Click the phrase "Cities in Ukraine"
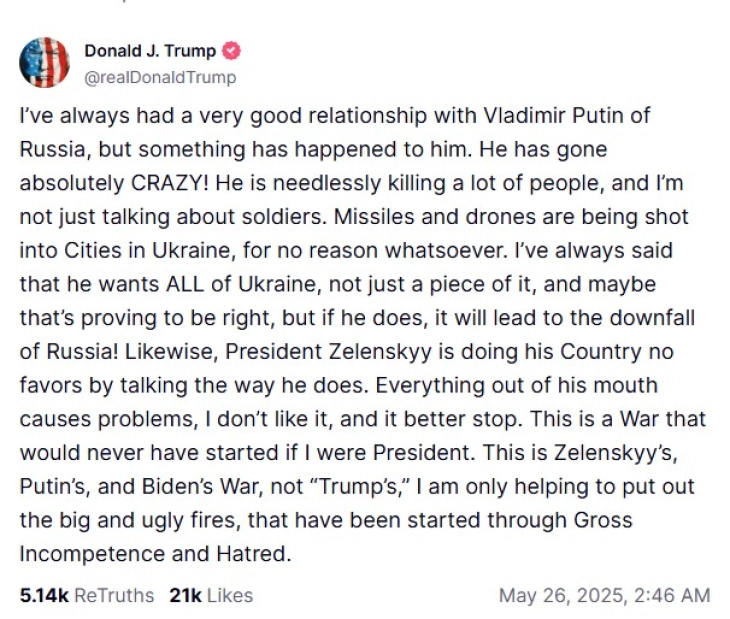Image resolution: width=730 pixels, height=619 pixels. (x=147, y=250)
